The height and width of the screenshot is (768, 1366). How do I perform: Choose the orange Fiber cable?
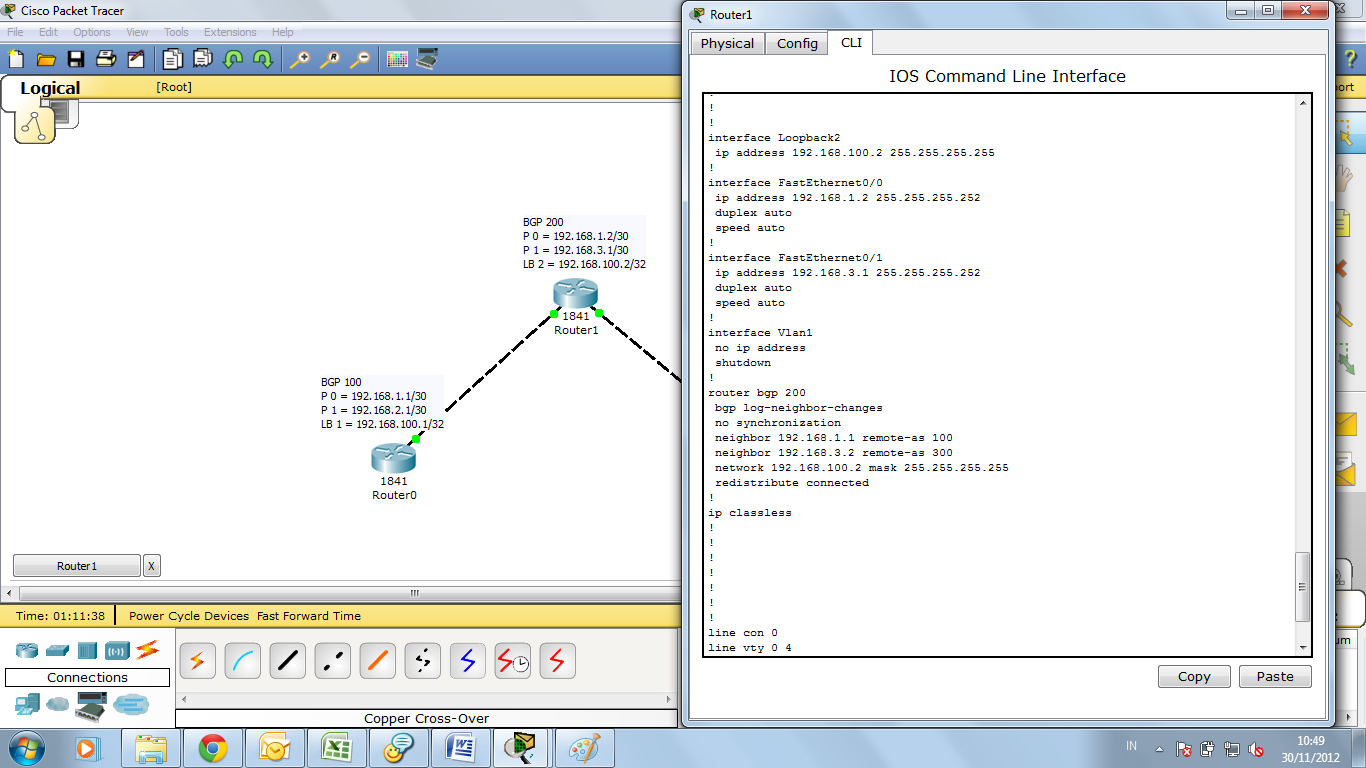(x=377, y=661)
